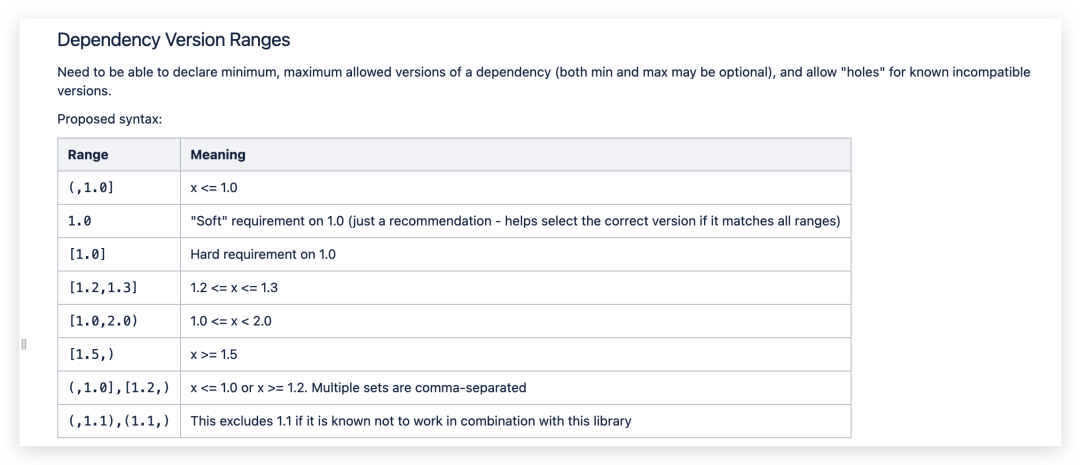This screenshot has width=1080, height=465.
Task: Click the 'Proposed syntax:' paragraph
Action: 110,119
